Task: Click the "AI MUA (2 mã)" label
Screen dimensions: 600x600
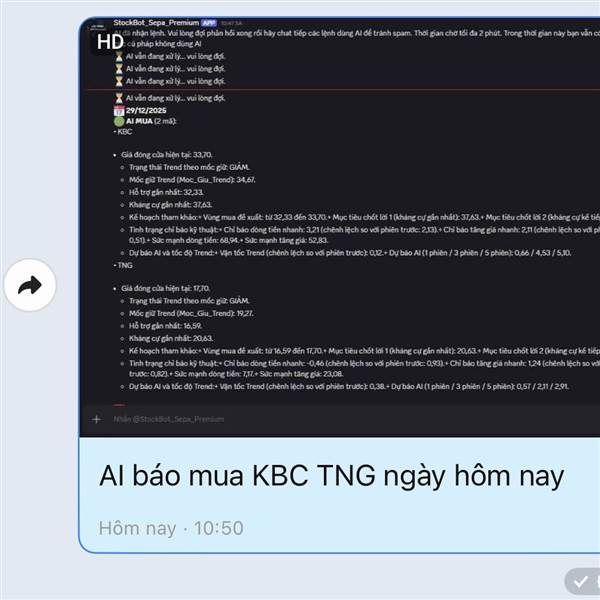Action: (x=151, y=121)
